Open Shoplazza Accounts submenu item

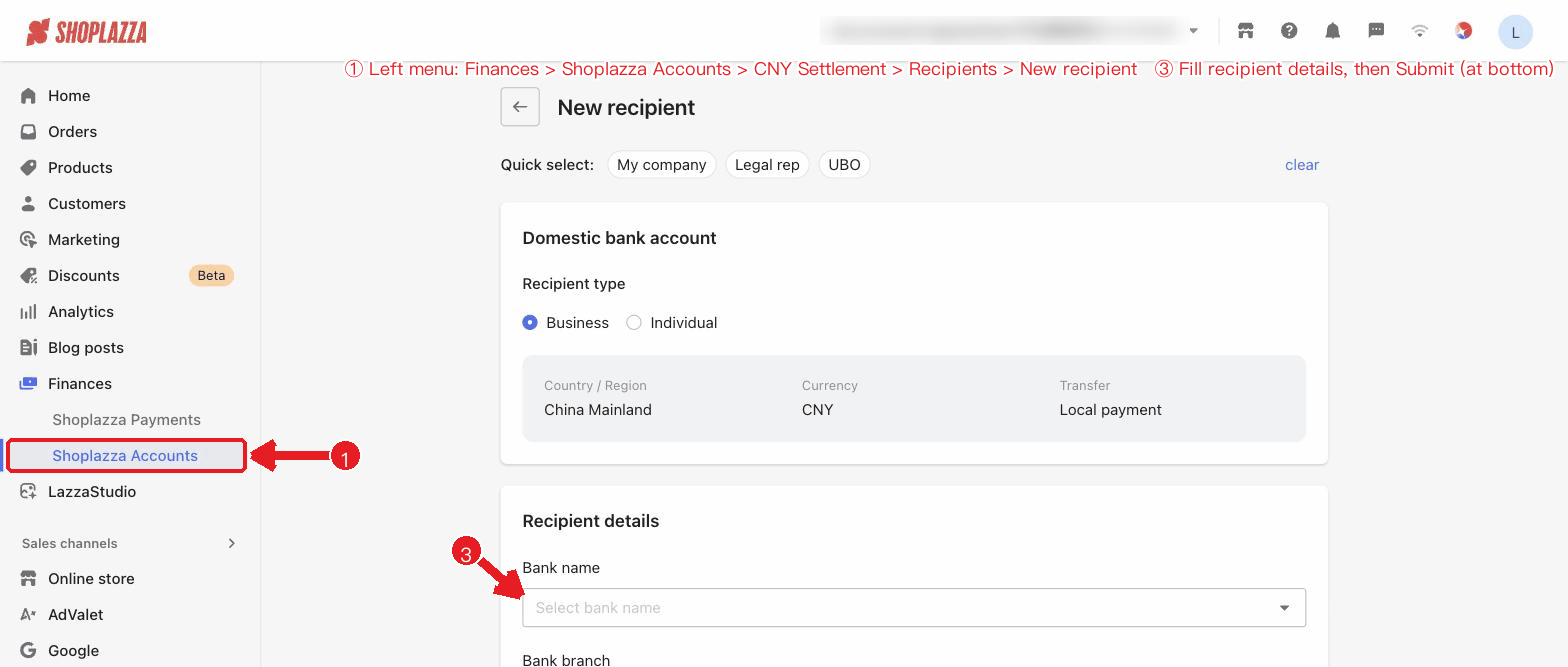click(125, 456)
